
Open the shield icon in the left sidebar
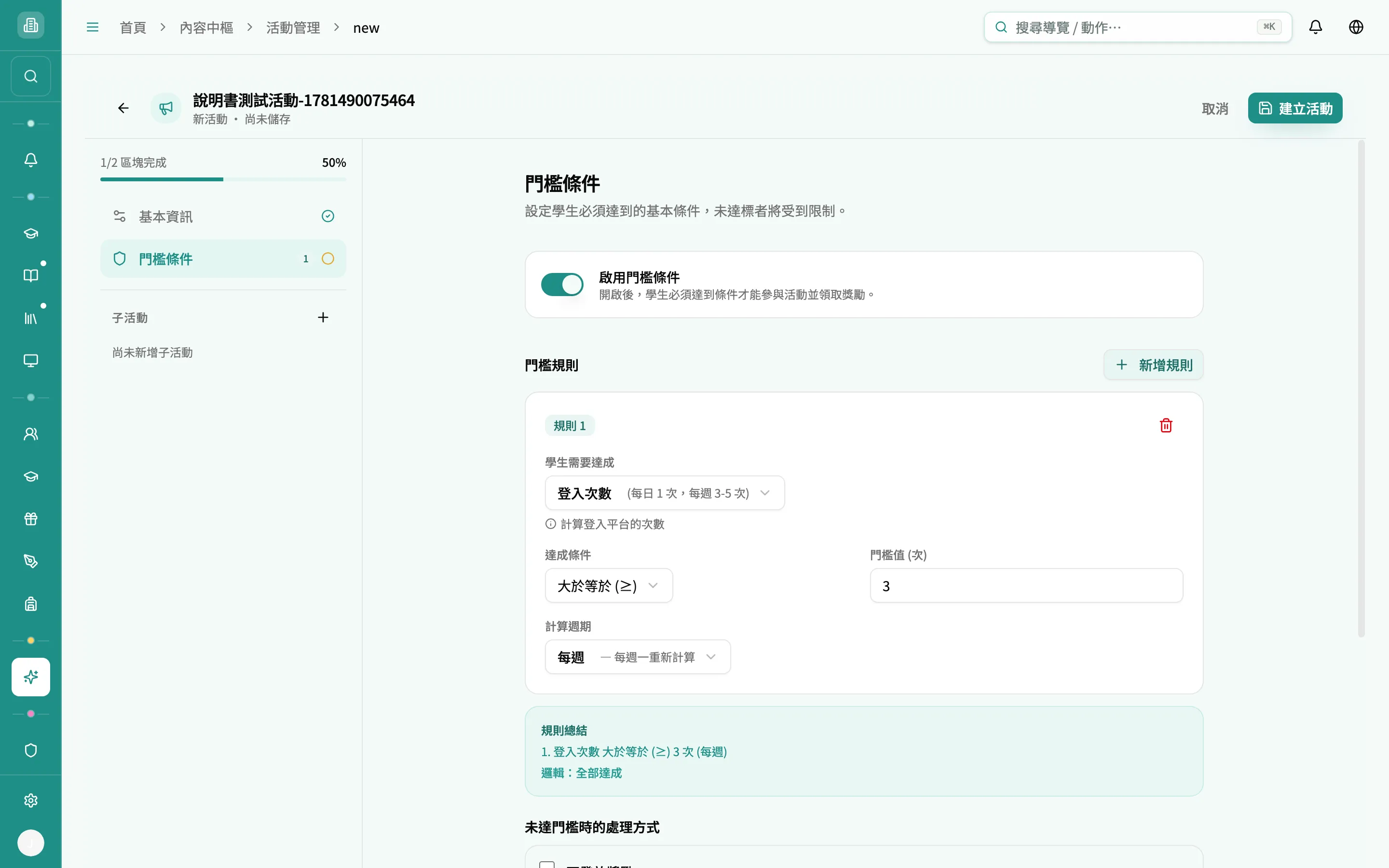click(x=30, y=750)
